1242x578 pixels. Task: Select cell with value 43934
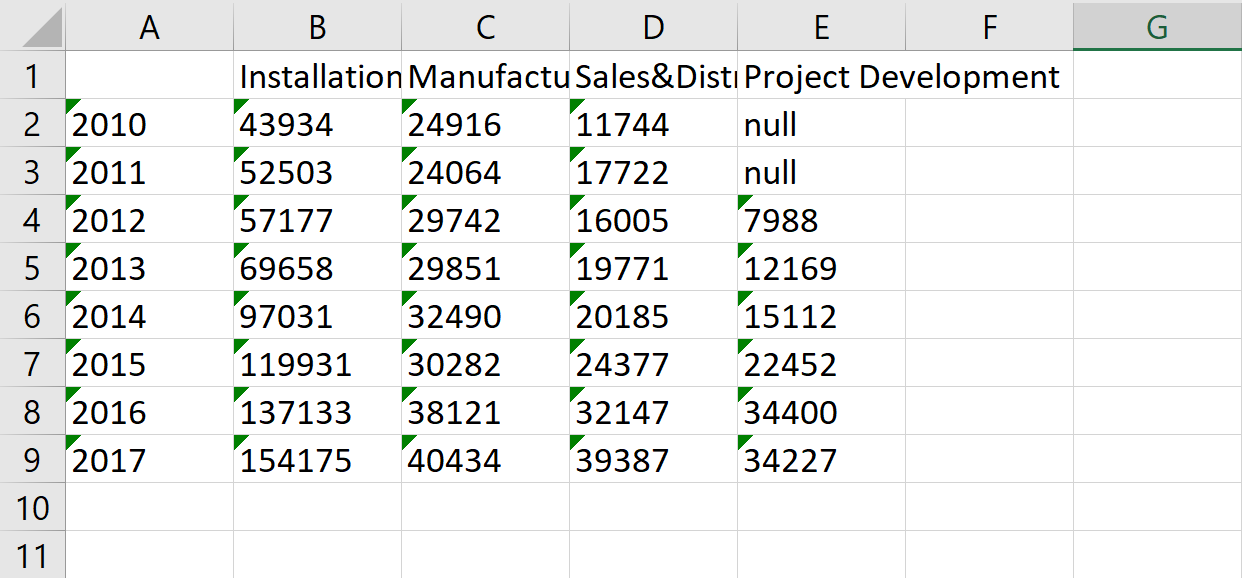point(317,124)
